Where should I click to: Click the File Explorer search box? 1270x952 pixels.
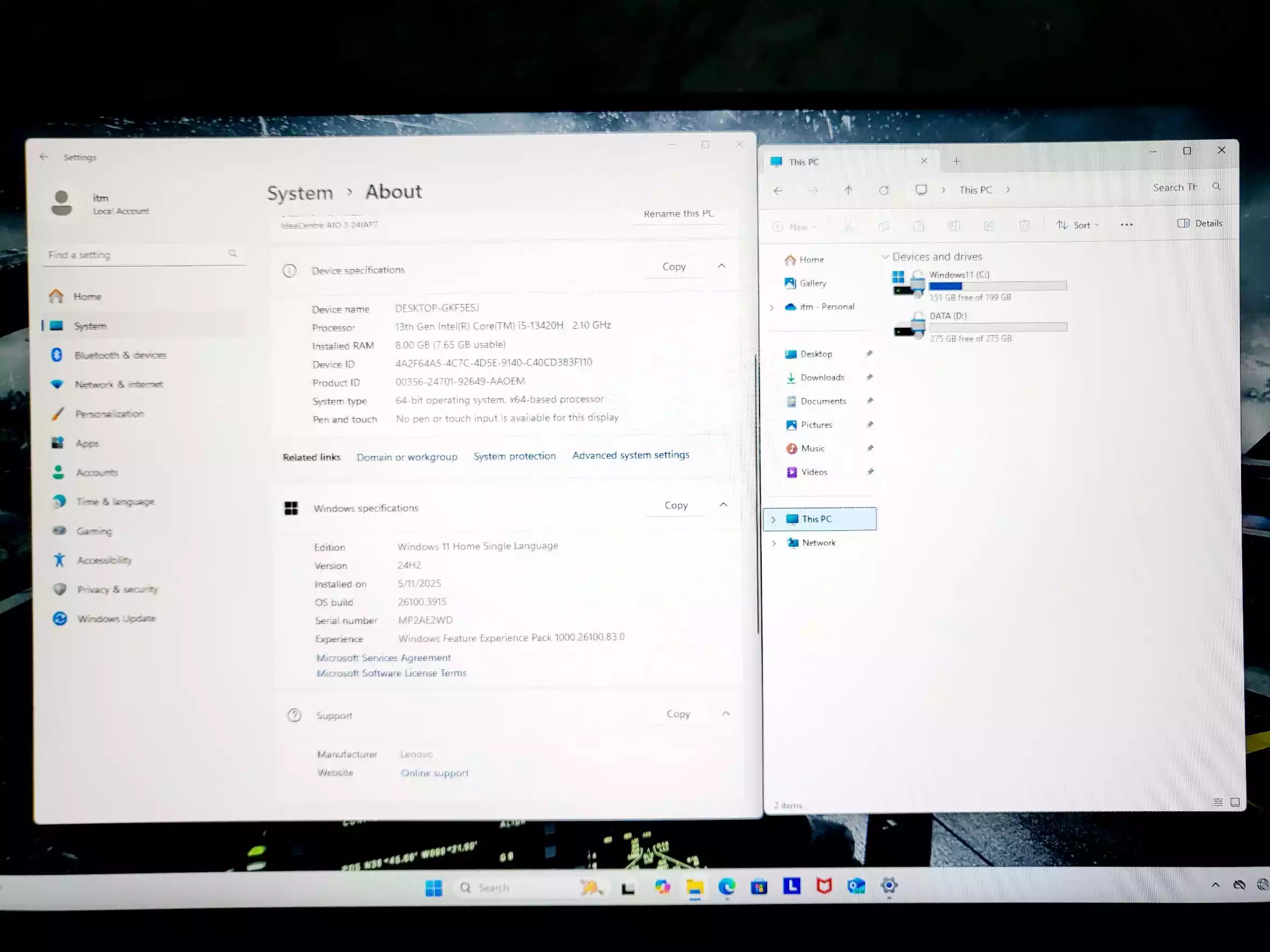[1186, 187]
